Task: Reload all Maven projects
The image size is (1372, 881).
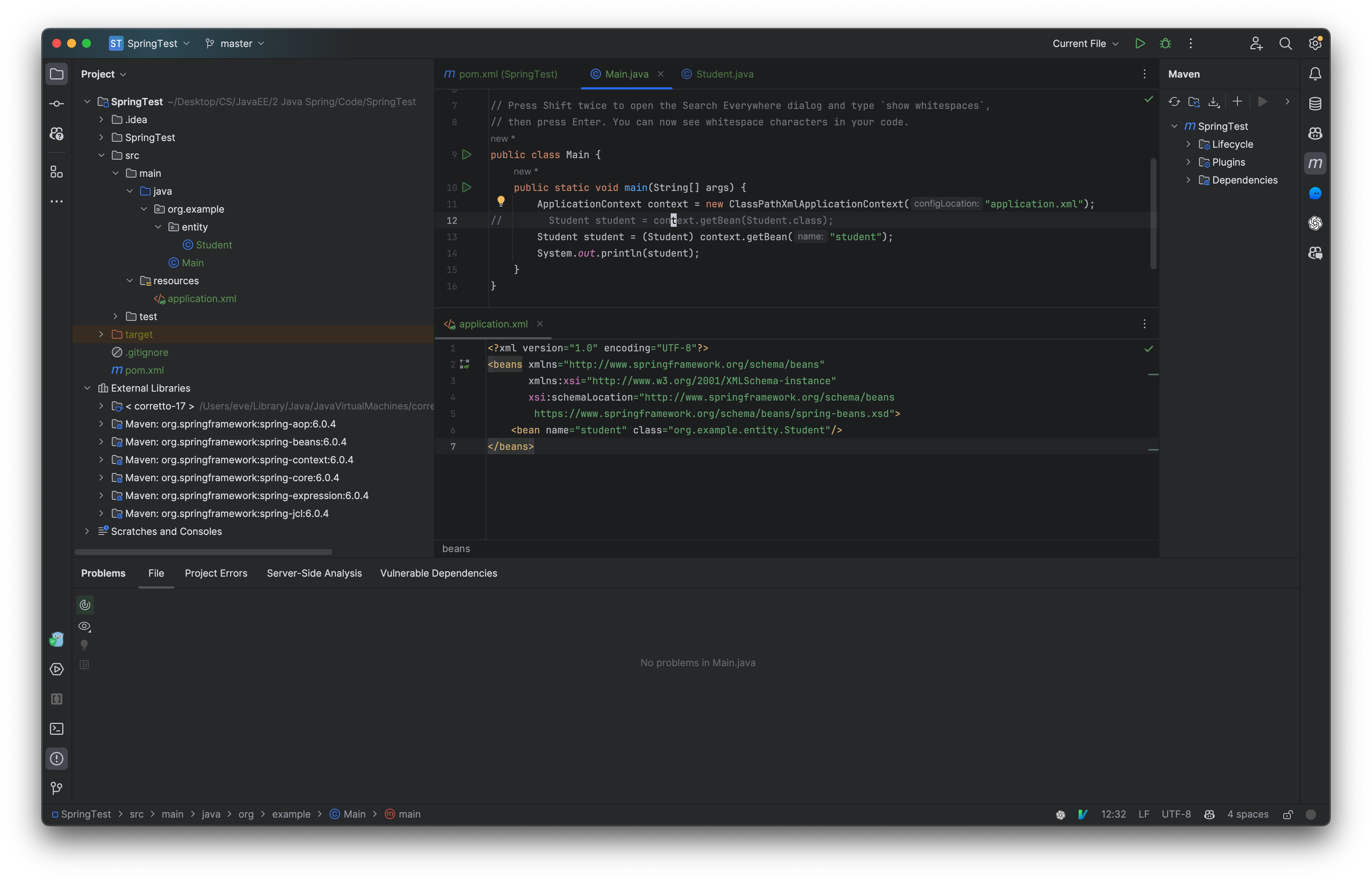Action: point(1174,102)
